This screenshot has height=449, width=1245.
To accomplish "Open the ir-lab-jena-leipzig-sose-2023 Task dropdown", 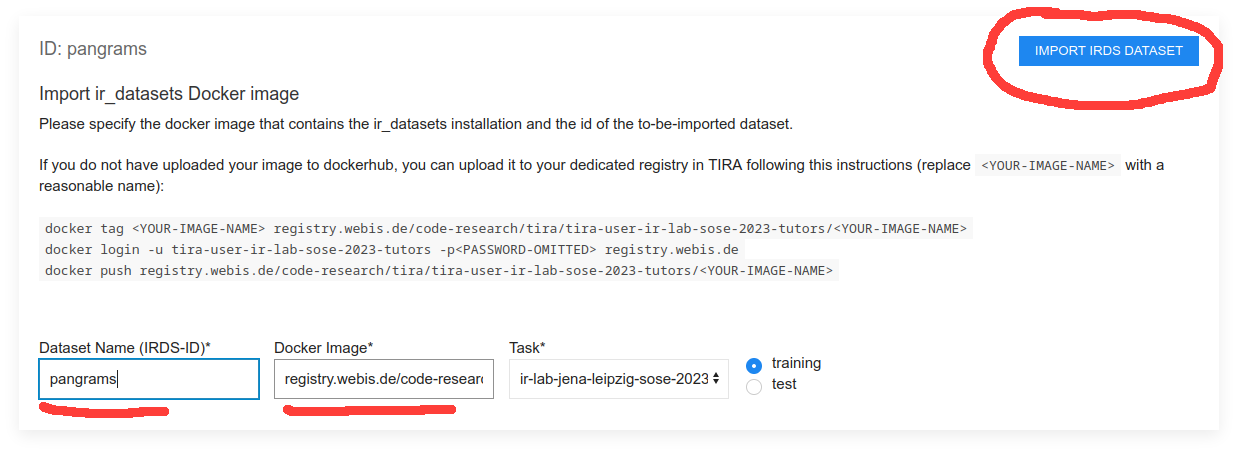I will pyautogui.click(x=619, y=379).
